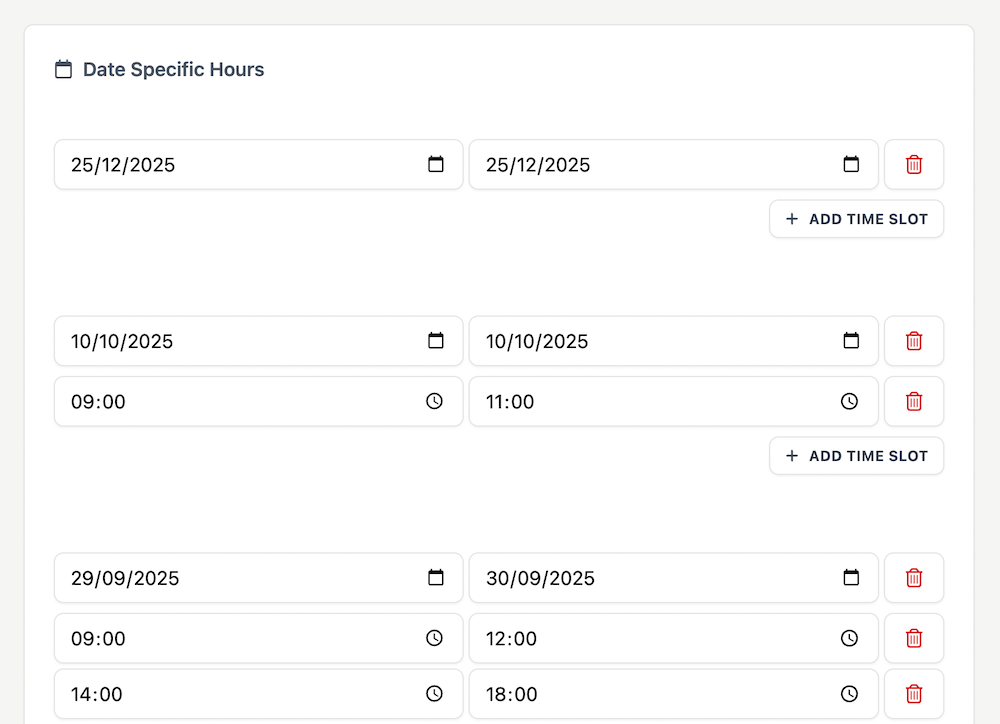The image size is (1000, 724).
Task: Open clock picker for 18:00 end time
Action: (849, 694)
